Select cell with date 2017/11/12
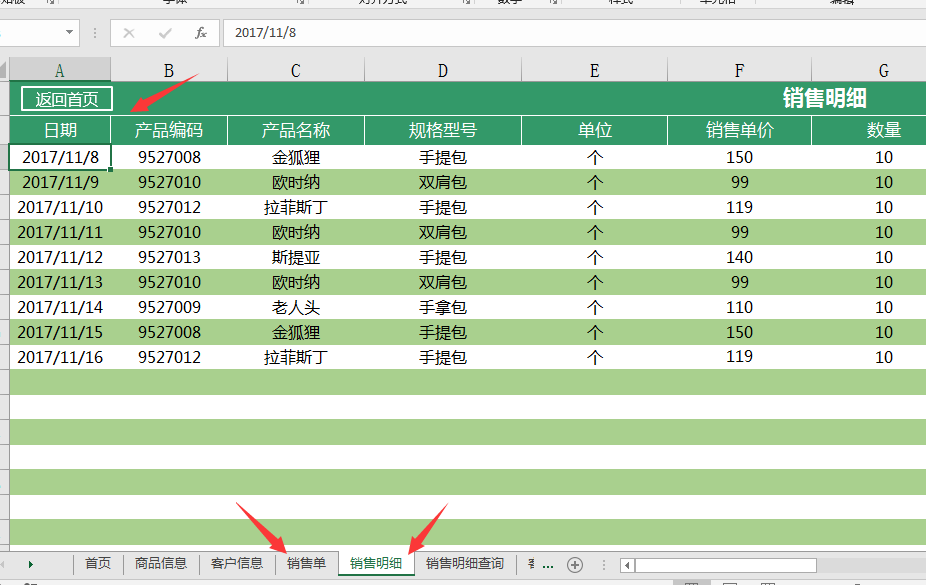926x585 pixels. (x=60, y=257)
